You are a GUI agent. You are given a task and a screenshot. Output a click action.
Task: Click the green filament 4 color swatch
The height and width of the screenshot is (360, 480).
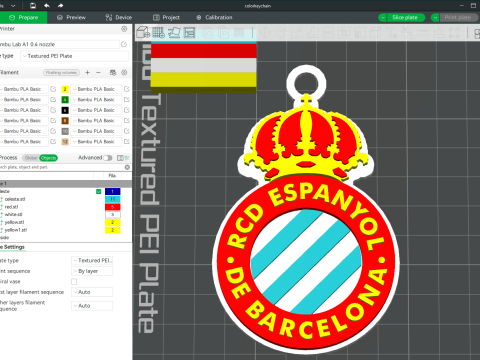tap(65, 99)
